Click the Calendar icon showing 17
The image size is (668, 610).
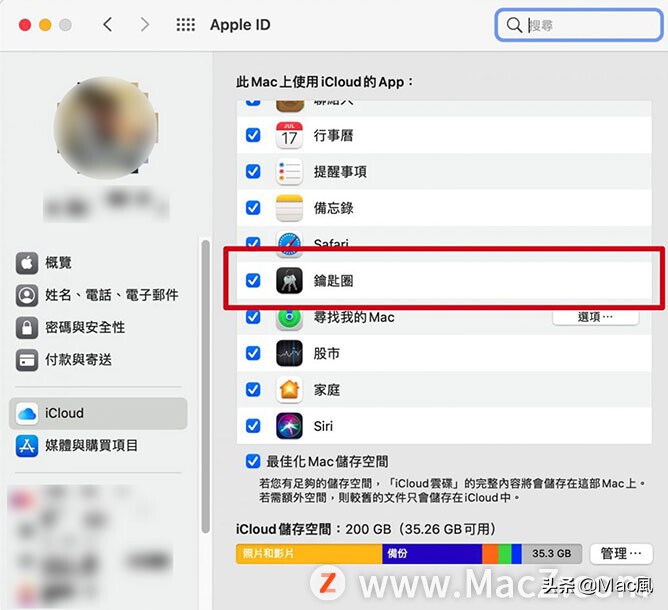(x=289, y=135)
